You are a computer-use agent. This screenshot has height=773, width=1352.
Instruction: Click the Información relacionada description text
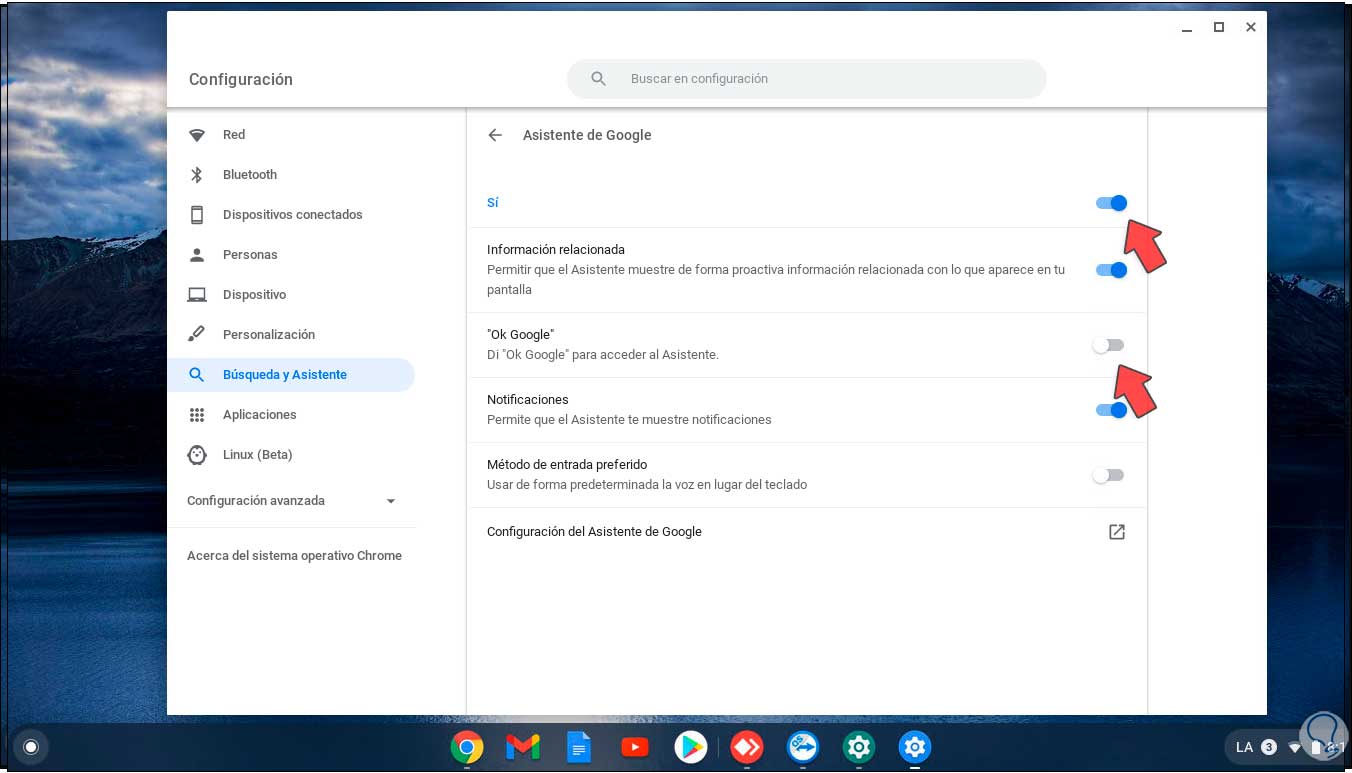(x=776, y=280)
